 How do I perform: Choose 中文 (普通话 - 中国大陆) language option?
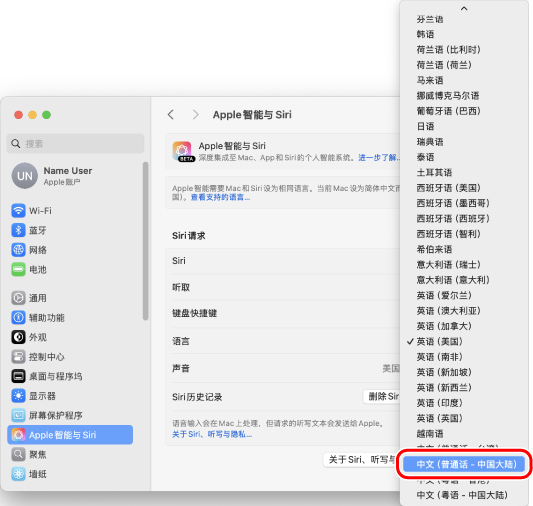click(464, 464)
